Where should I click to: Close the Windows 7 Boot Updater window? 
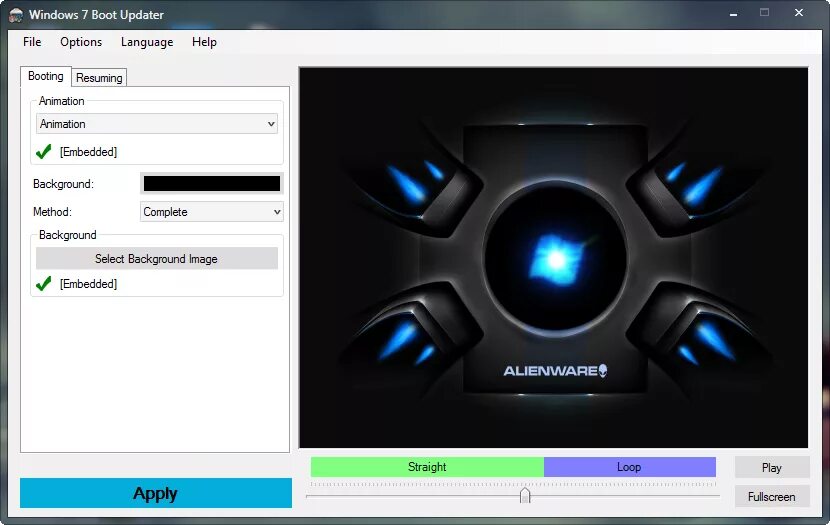[799, 13]
